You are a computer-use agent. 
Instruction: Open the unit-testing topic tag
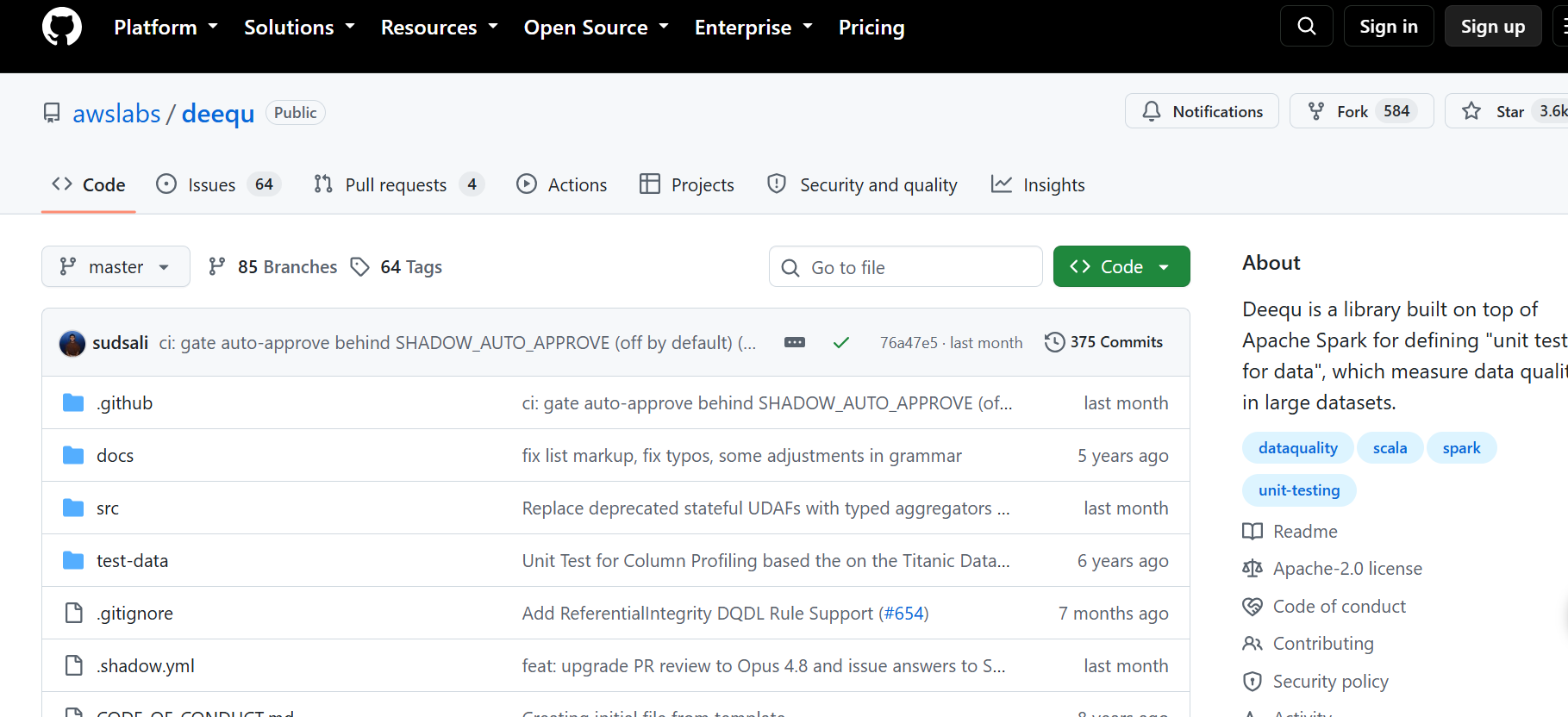(x=1299, y=490)
